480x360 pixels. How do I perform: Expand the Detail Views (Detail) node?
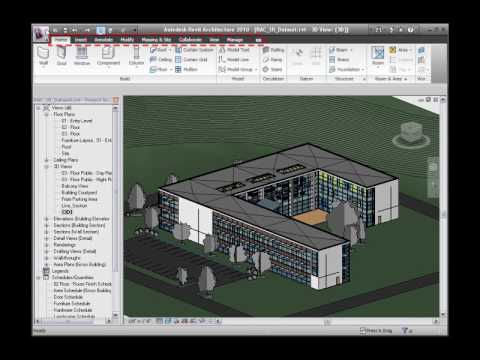pos(46,238)
